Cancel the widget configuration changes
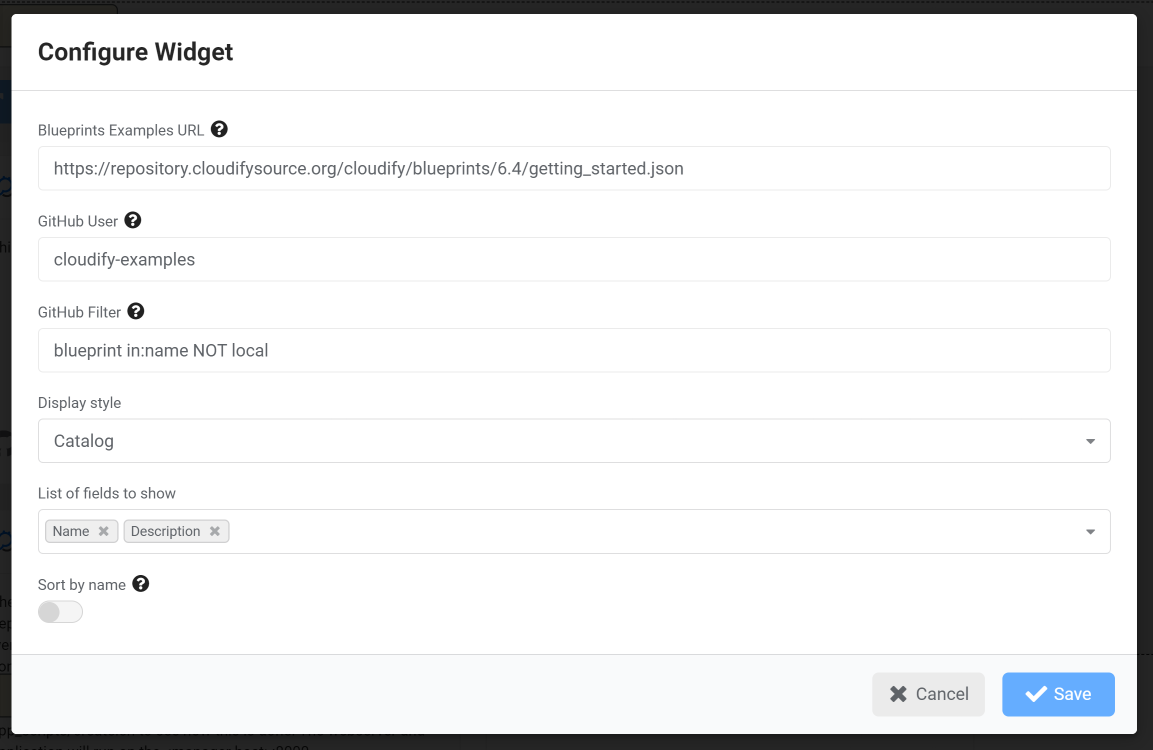 pyautogui.click(x=928, y=694)
